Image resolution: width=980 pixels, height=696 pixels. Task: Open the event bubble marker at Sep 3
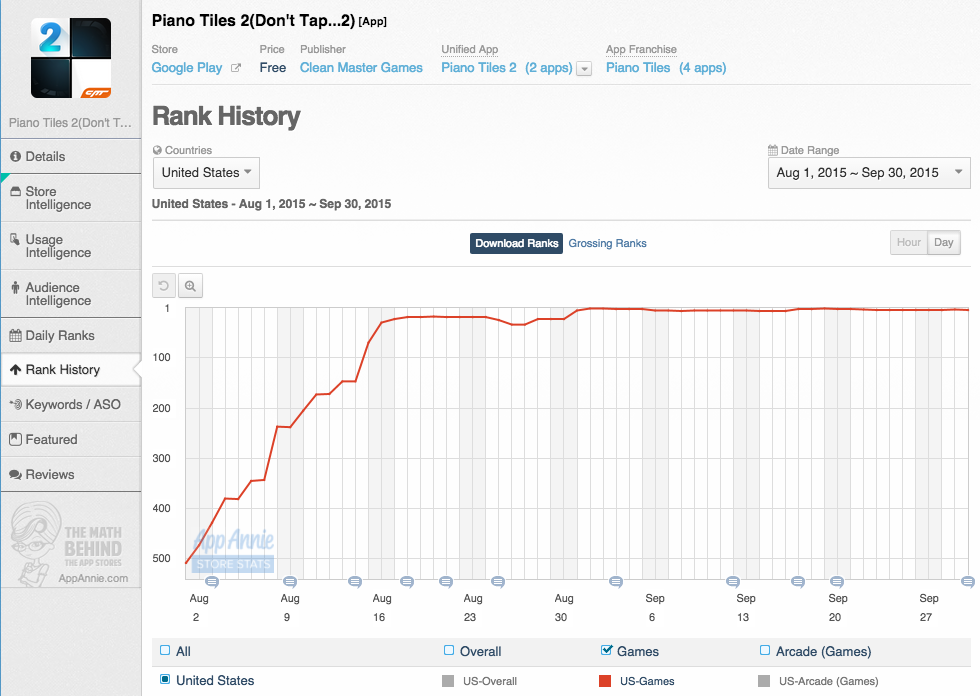pyautogui.click(x=616, y=582)
